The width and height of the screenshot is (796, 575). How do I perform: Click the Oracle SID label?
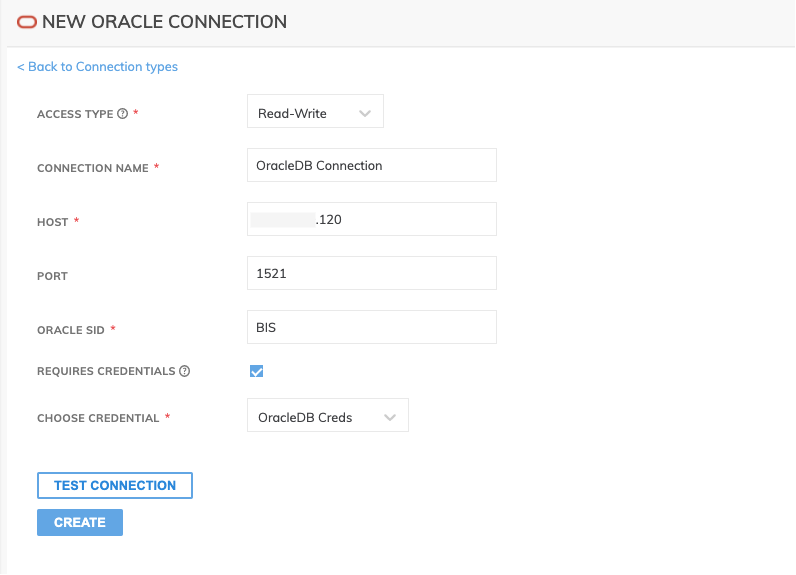point(71,330)
